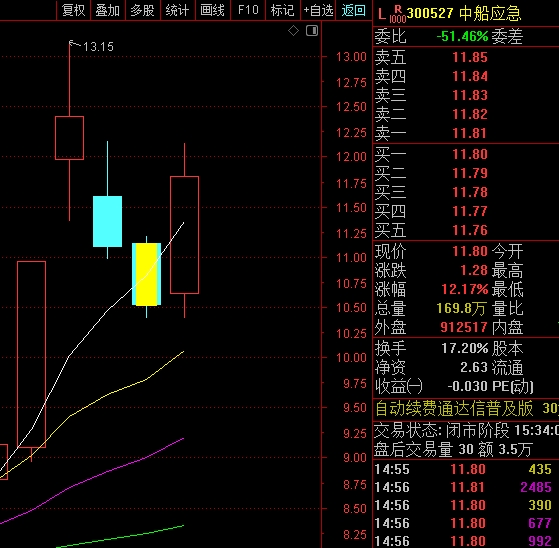Click 卖二 price 11.82
The width and height of the screenshot is (559, 548).
[x=470, y=114]
